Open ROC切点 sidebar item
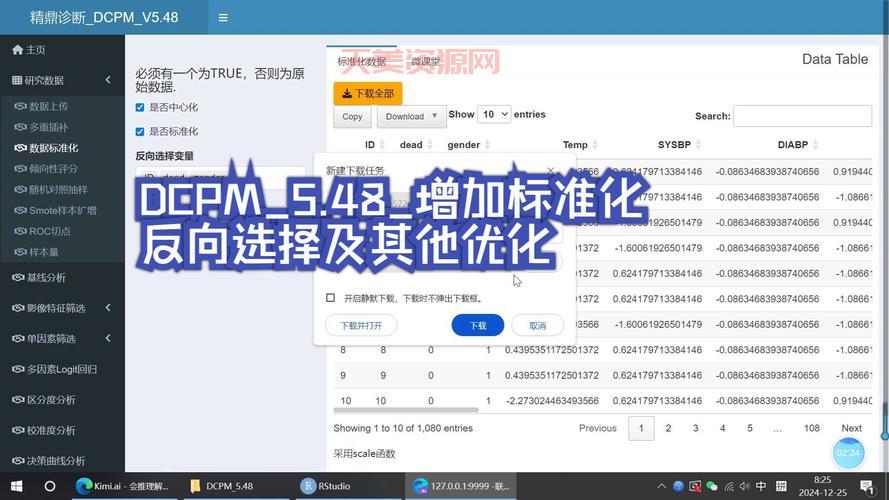The height and width of the screenshot is (500, 889). point(43,231)
